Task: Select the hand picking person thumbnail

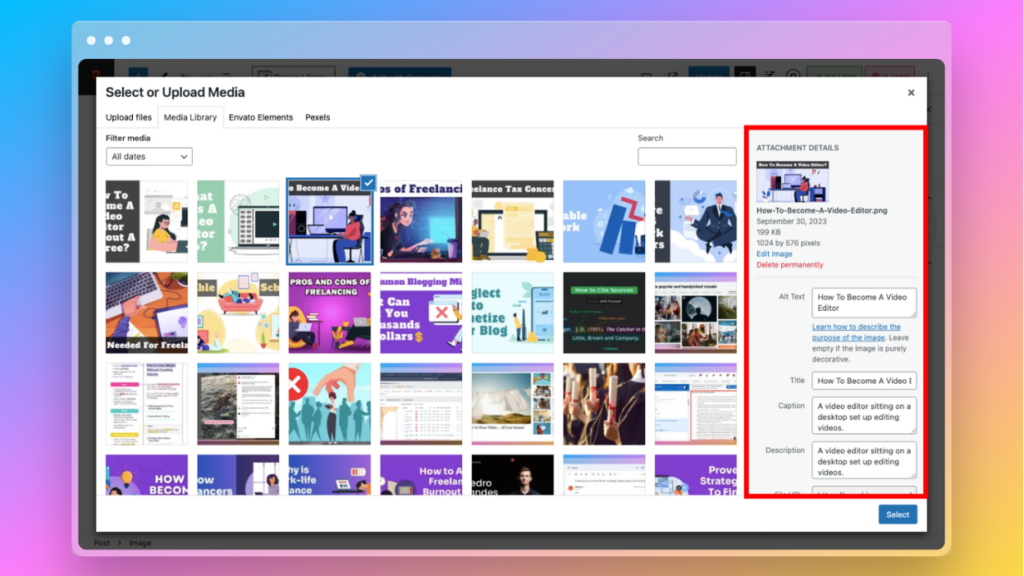Action: [329, 404]
